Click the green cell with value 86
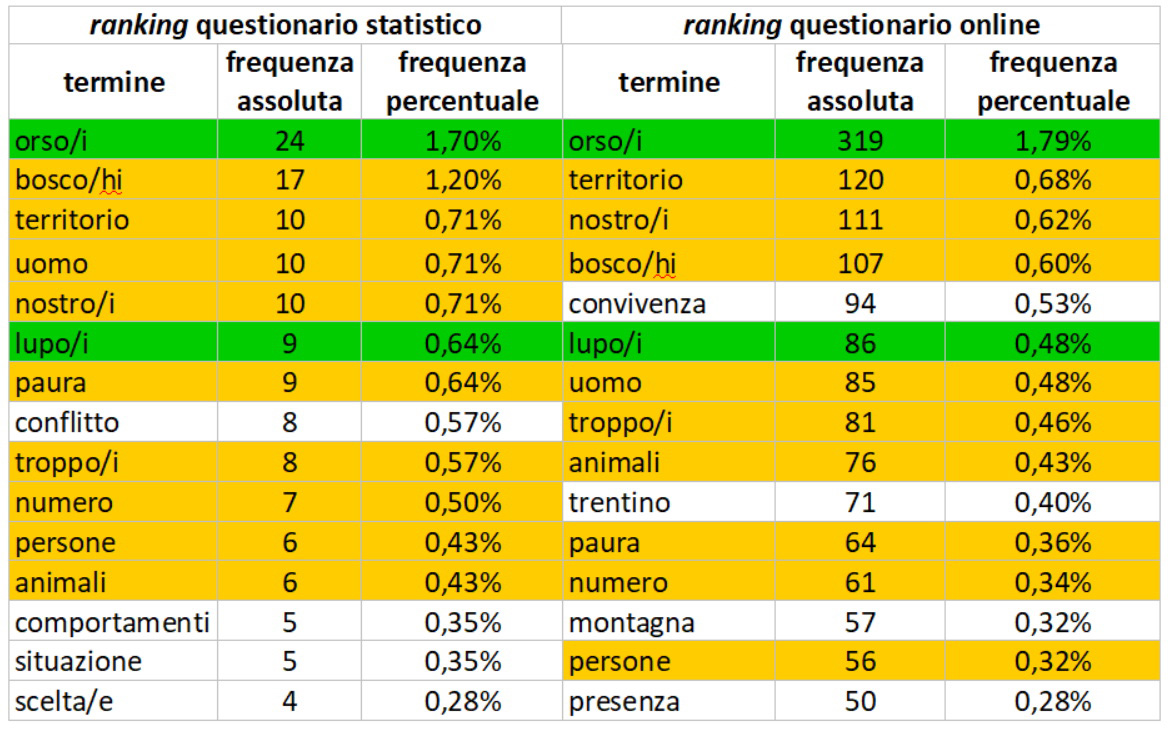Viewport: 1172px width, 730px height. pos(860,343)
